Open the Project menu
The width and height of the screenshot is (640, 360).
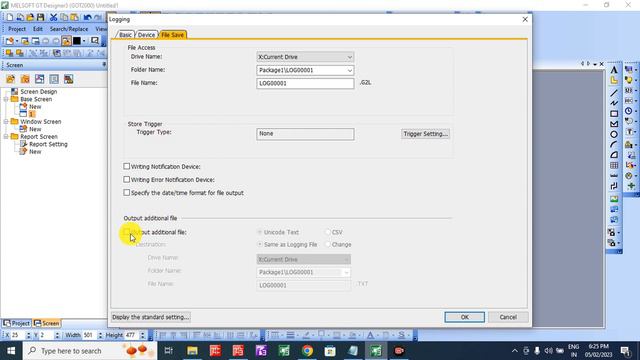(x=17, y=29)
